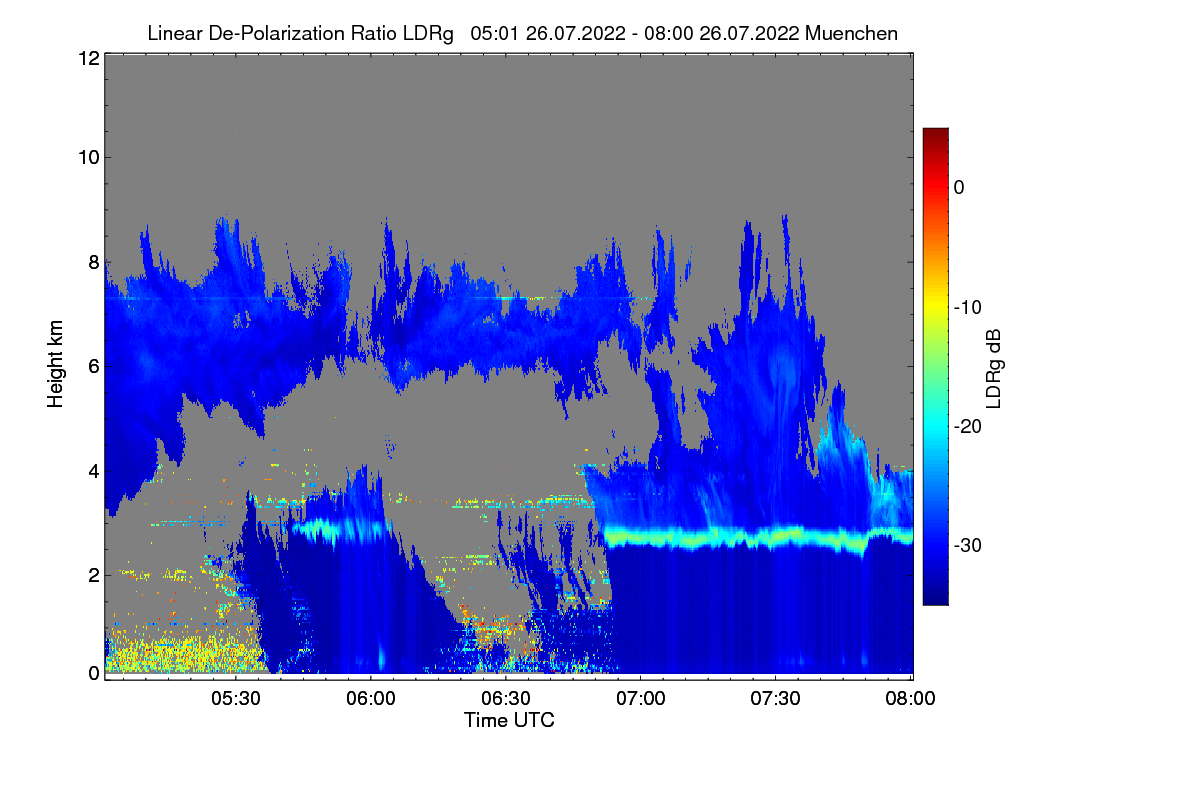The height and width of the screenshot is (800, 1200).
Task: Click the 'LDRg dB' colorbar label
Action: [x=993, y=367]
